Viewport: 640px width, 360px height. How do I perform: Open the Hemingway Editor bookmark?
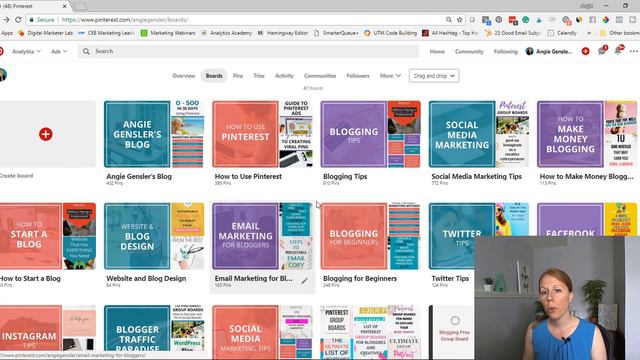click(x=282, y=33)
